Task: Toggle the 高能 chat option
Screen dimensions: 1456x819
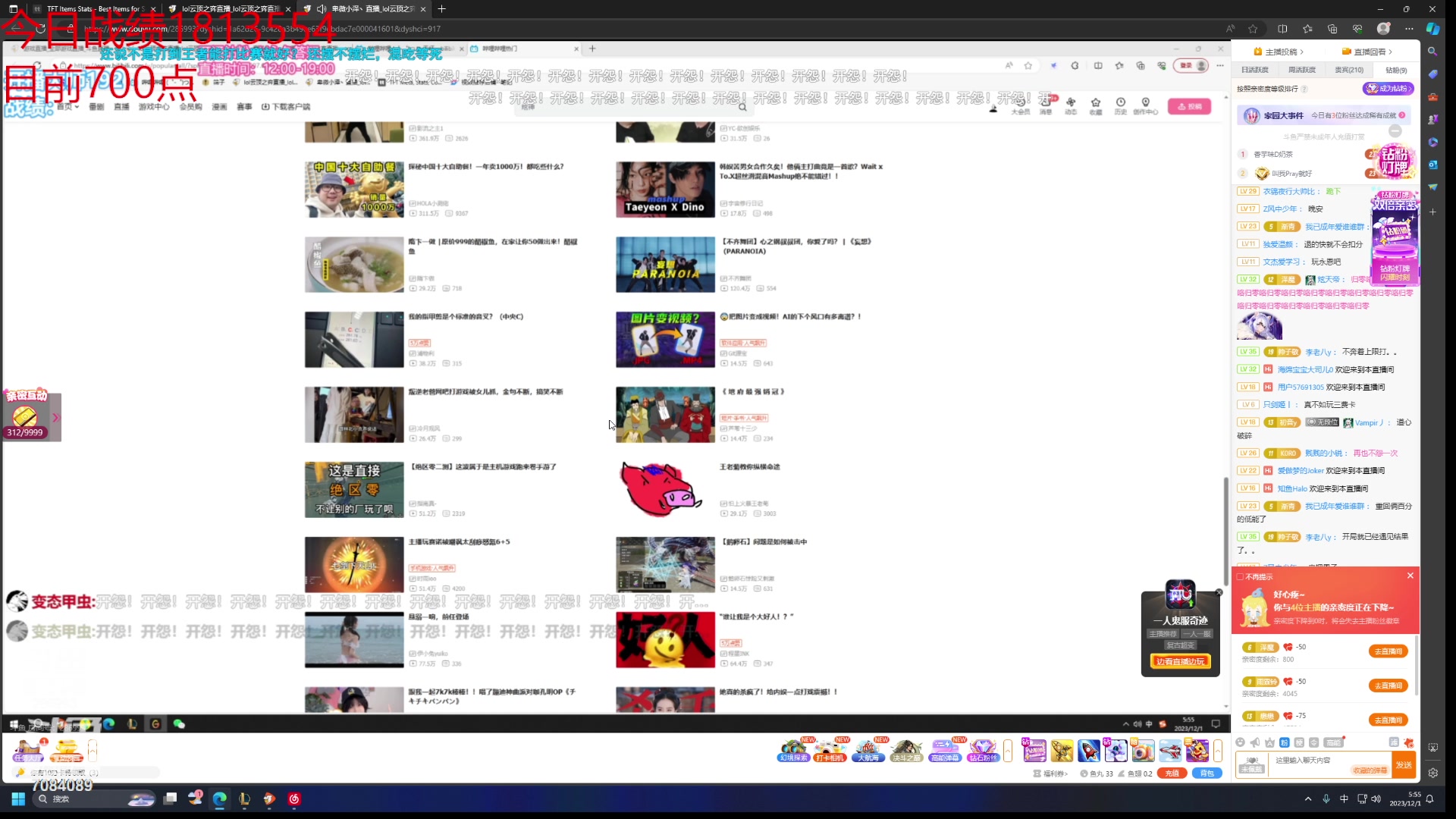Action: point(1333,742)
